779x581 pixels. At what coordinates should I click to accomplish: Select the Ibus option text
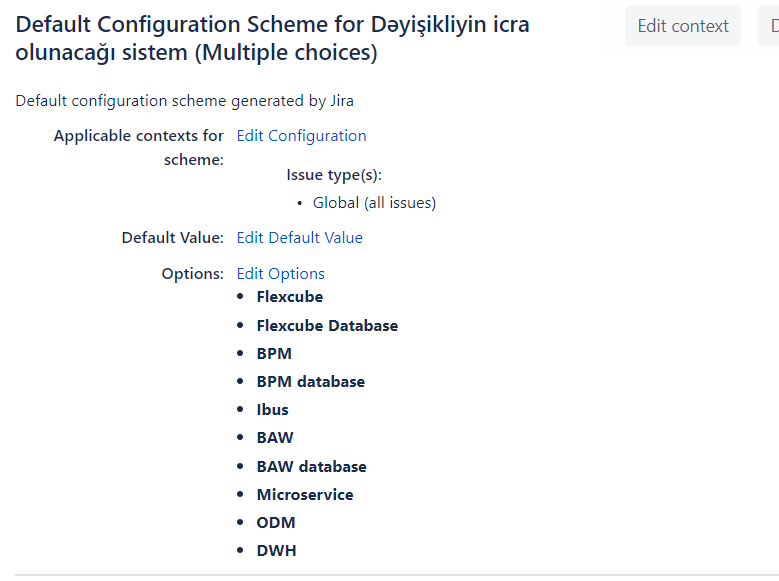click(x=272, y=410)
